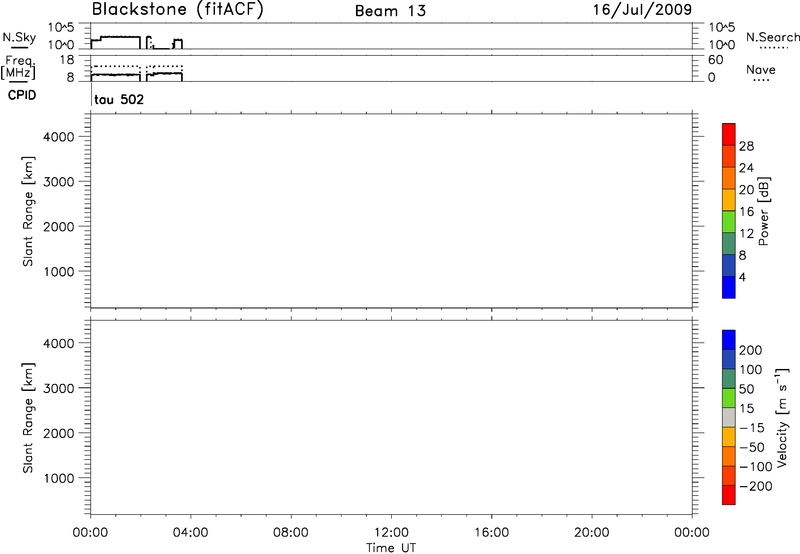Click the CPID row label

point(22,95)
